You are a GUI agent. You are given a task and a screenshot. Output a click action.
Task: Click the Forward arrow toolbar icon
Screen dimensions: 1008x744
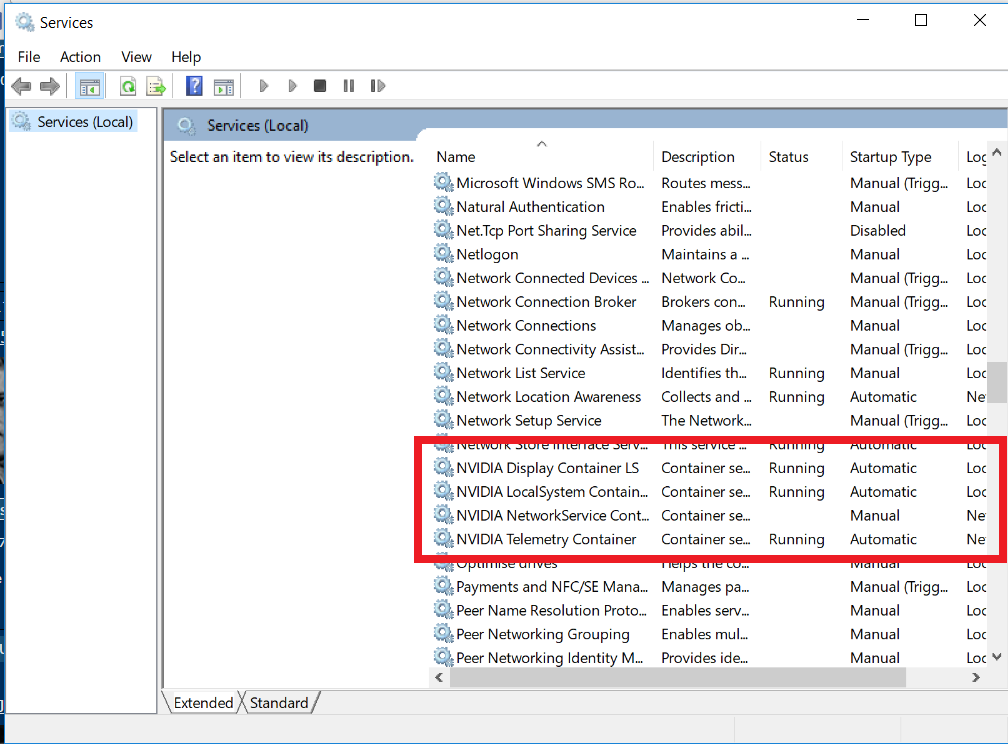tap(50, 86)
